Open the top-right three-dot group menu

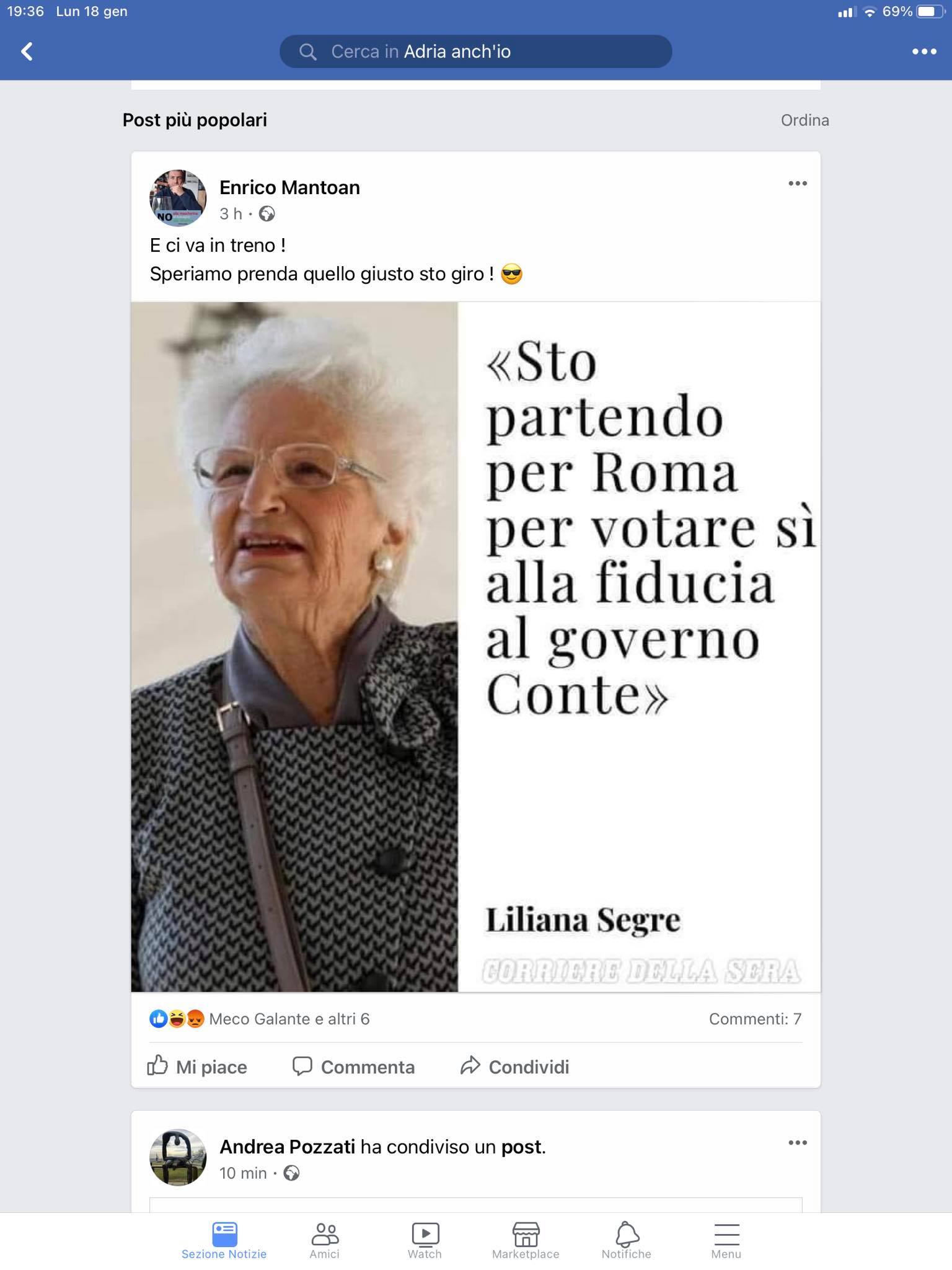click(924, 51)
